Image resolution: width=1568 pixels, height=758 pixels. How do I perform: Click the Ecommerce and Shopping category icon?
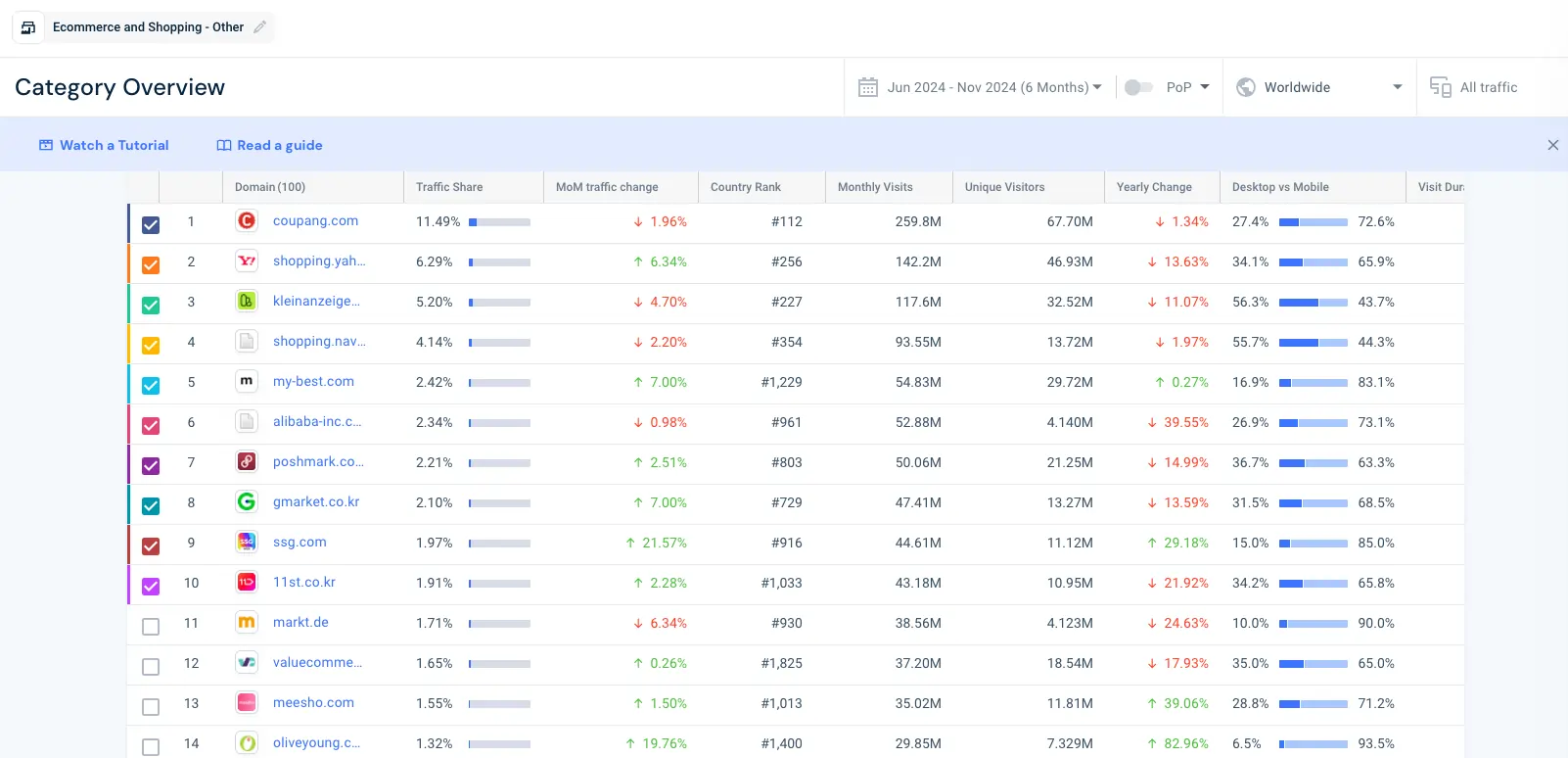[28, 27]
